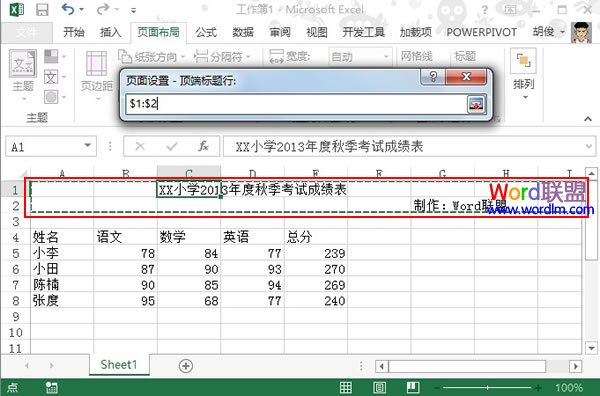Switch to Page Break Preview icon

click(412, 387)
